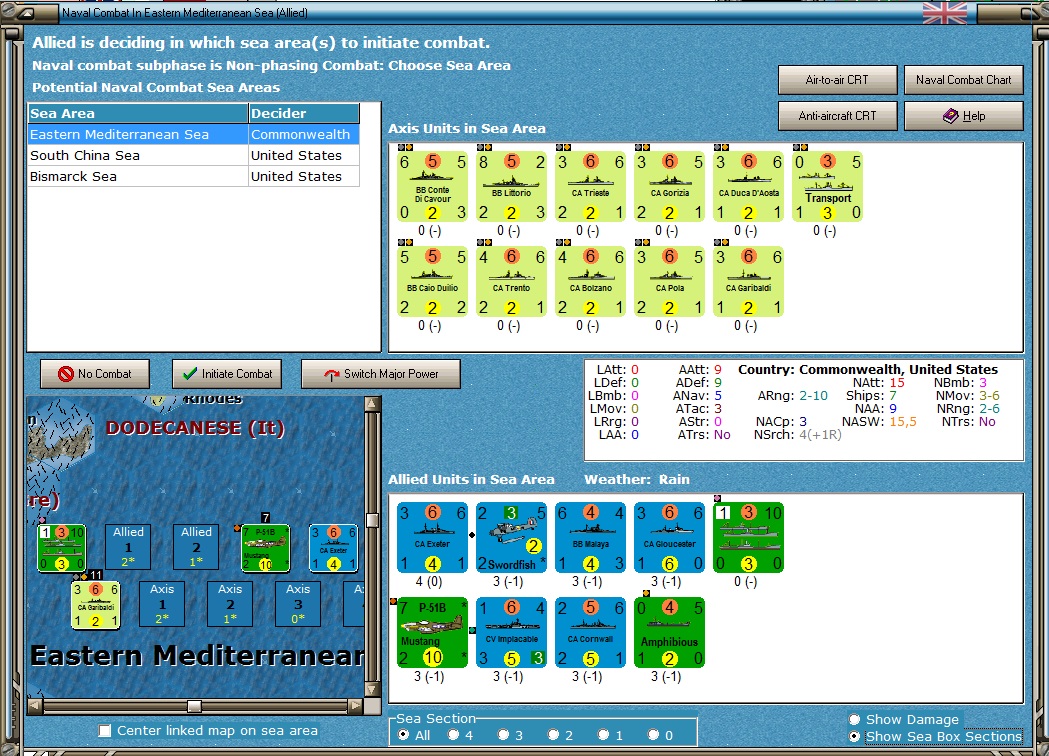Select sea section 1 radio button

click(x=603, y=735)
